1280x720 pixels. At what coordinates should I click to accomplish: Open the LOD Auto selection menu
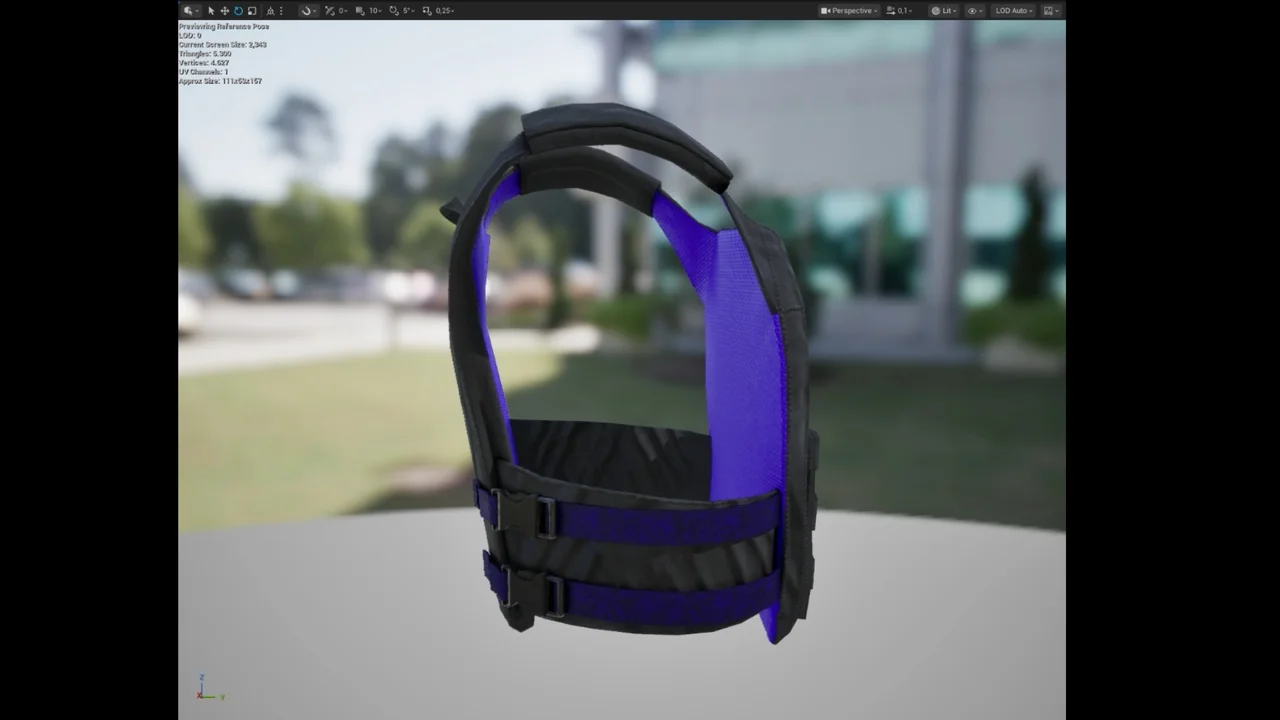pyautogui.click(x=1013, y=11)
